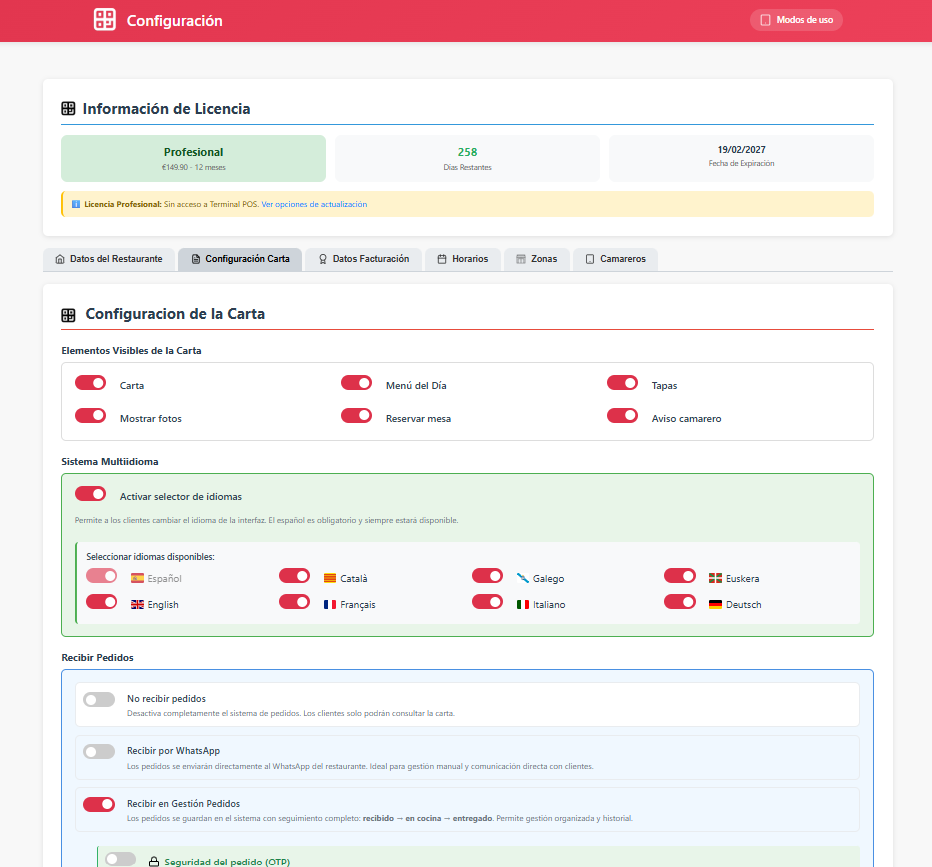Click the QR logo icon beside Configuración

(x=105, y=20)
